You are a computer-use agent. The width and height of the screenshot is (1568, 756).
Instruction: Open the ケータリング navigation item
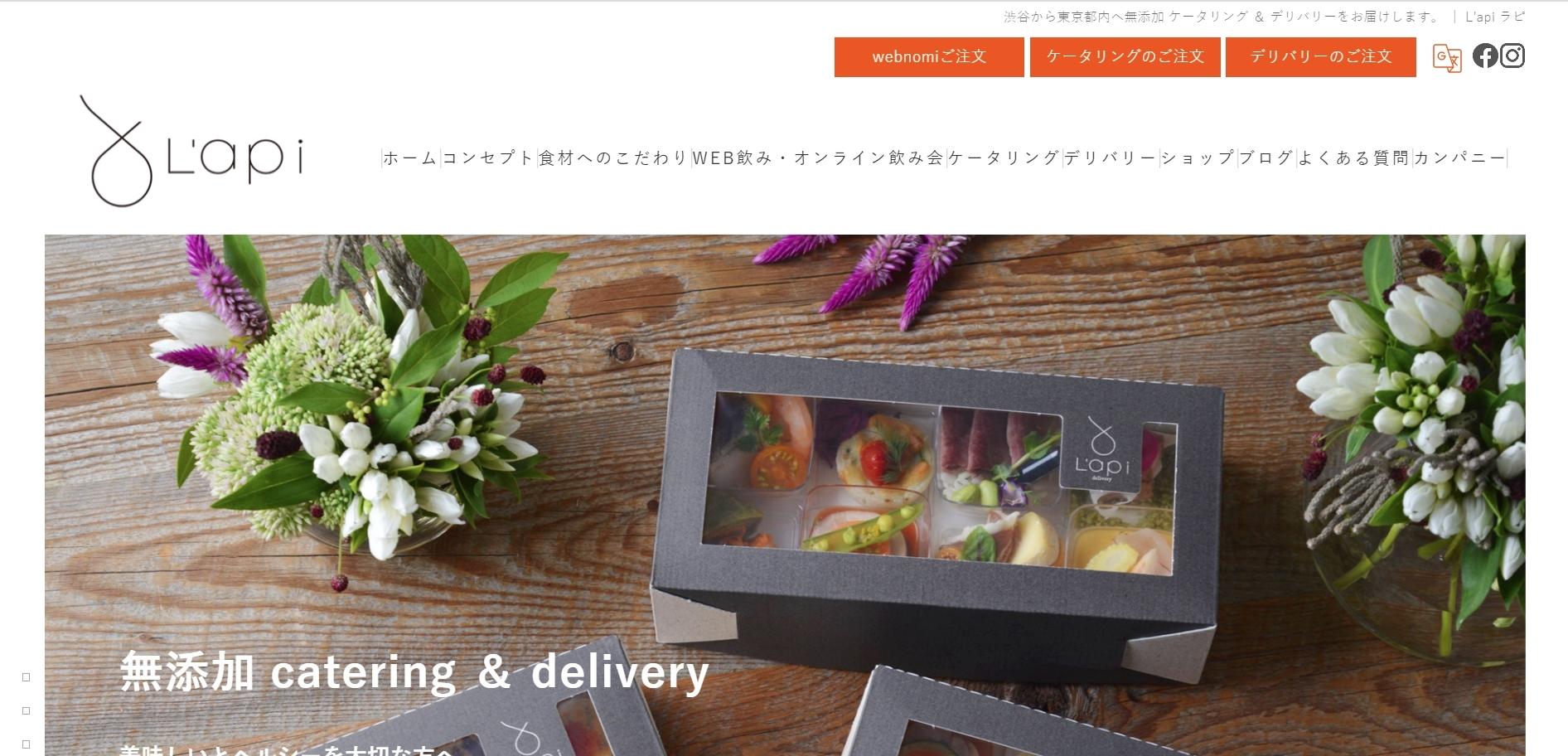pyautogui.click(x=1004, y=157)
